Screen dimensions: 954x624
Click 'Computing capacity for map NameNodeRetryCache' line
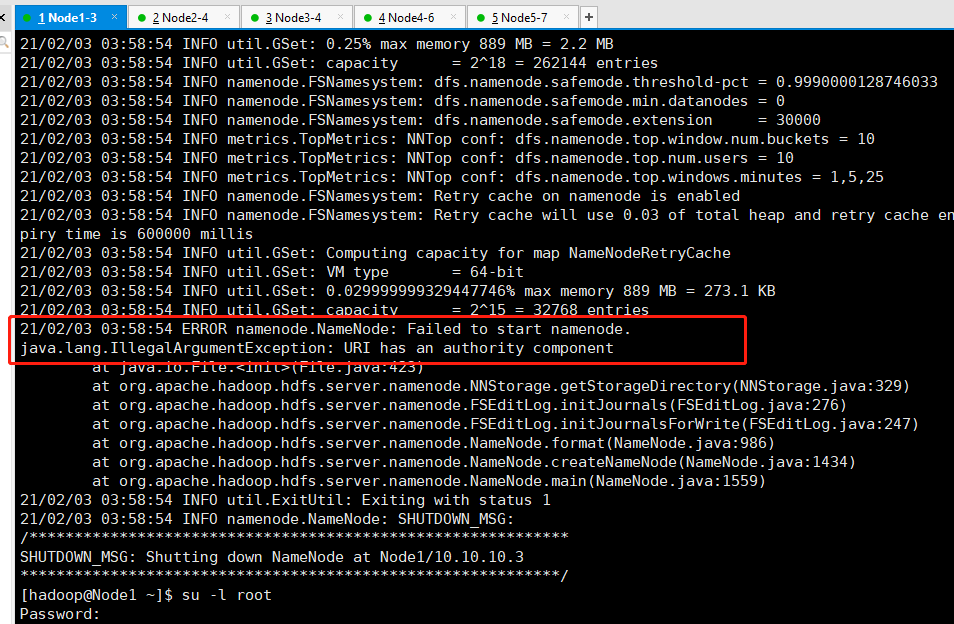tap(375, 253)
